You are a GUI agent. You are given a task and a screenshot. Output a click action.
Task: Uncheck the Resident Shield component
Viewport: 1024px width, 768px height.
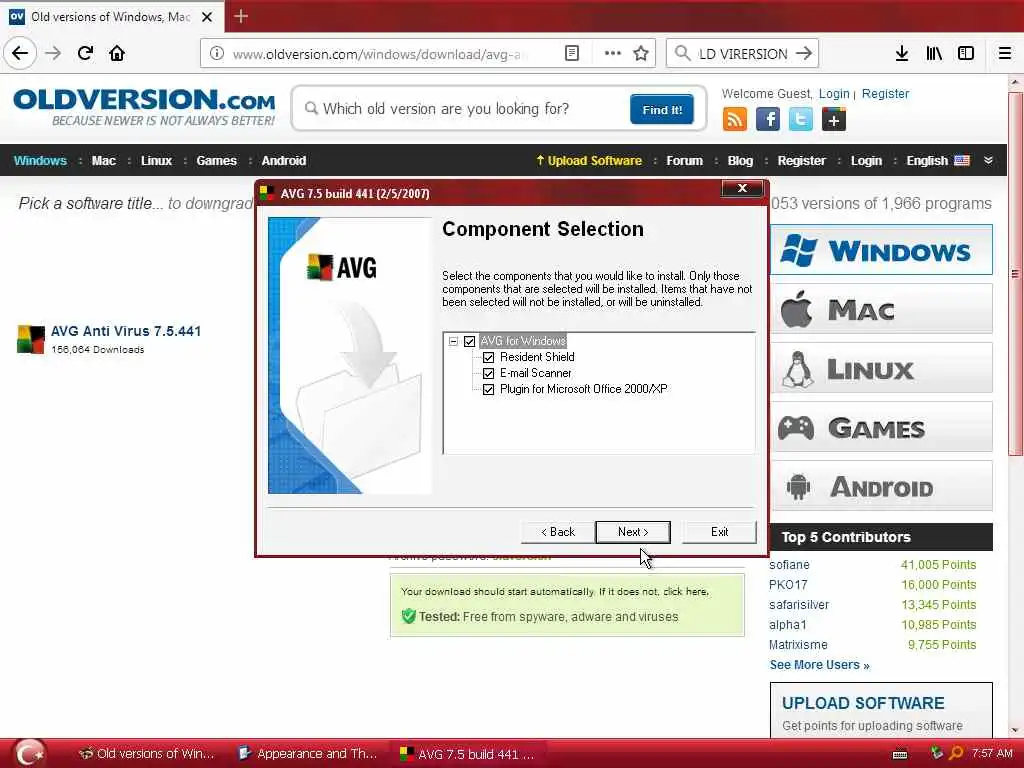click(488, 357)
